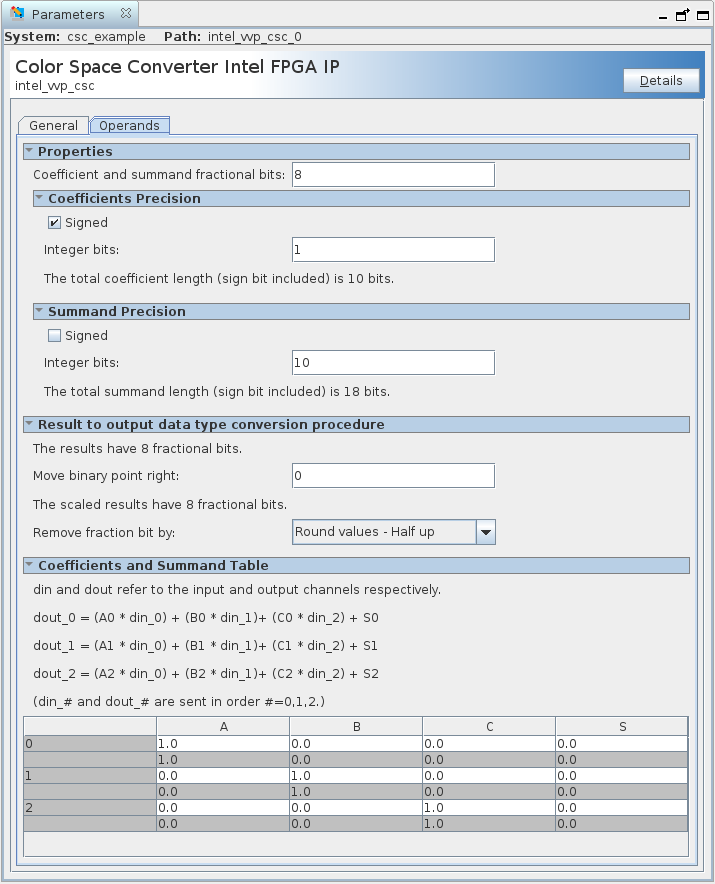Image resolution: width=715 pixels, height=884 pixels.
Task: Uncheck Signed under Coefficients Precision
Action: point(54,223)
